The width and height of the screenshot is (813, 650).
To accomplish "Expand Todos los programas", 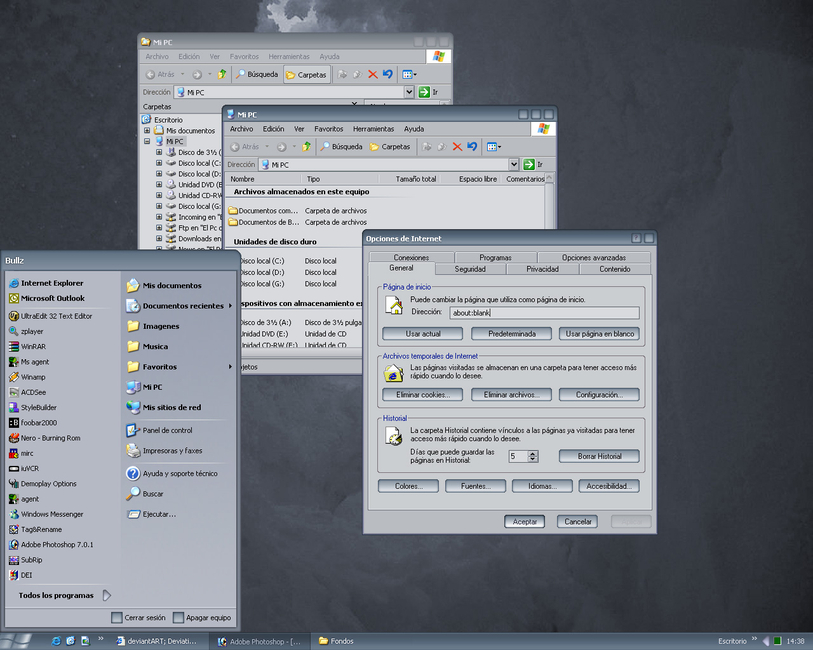I will [x=64, y=595].
